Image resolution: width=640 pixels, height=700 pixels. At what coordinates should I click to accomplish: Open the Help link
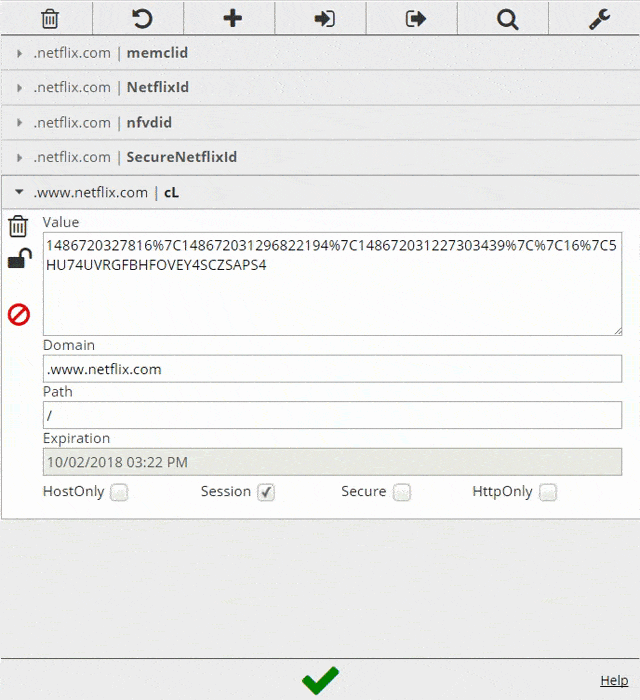(x=614, y=680)
